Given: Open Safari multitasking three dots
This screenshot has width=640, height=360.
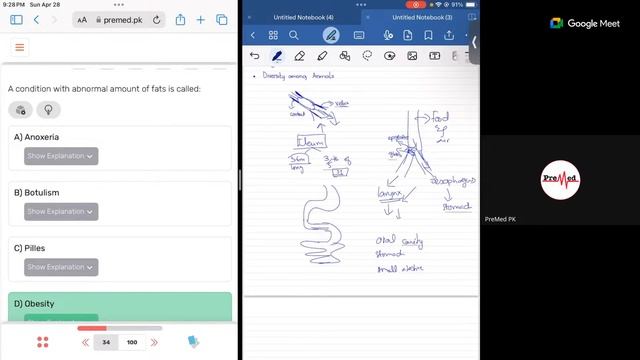Looking at the screenshot, I should click(x=119, y=5).
